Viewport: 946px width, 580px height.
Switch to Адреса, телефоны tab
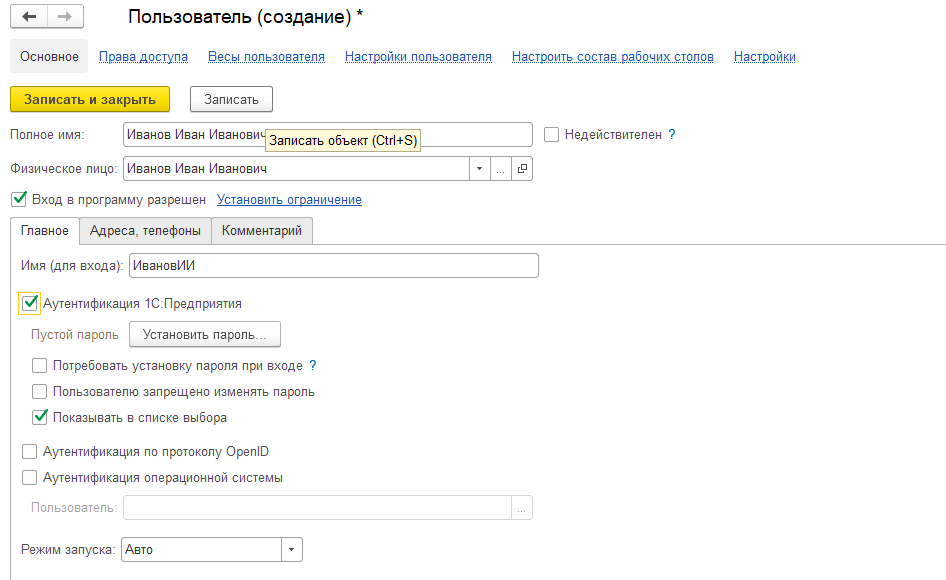[x=145, y=231]
